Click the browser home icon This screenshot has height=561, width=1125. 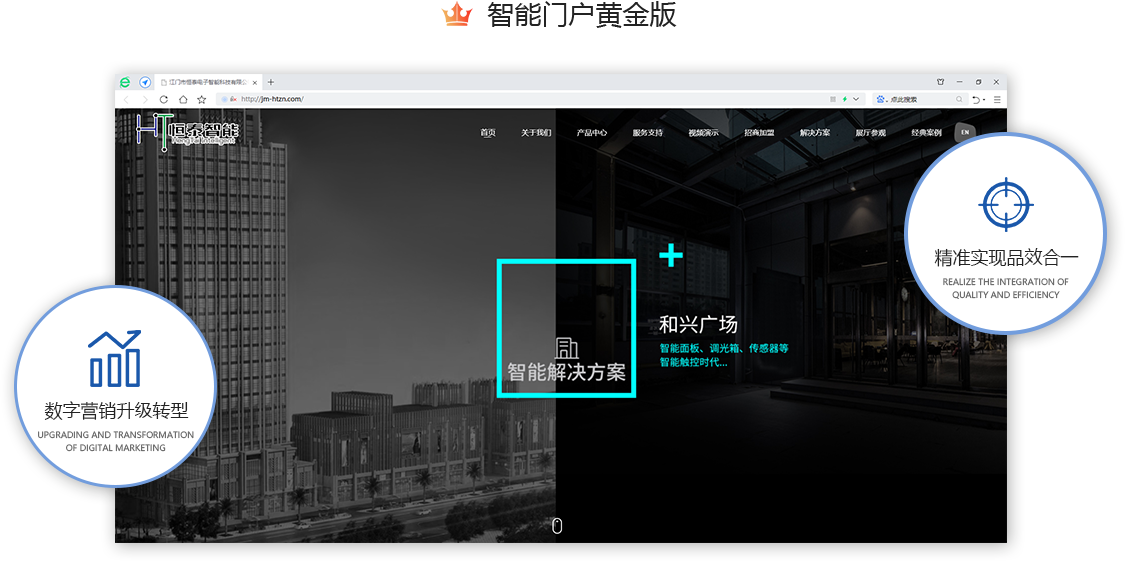[x=183, y=99]
